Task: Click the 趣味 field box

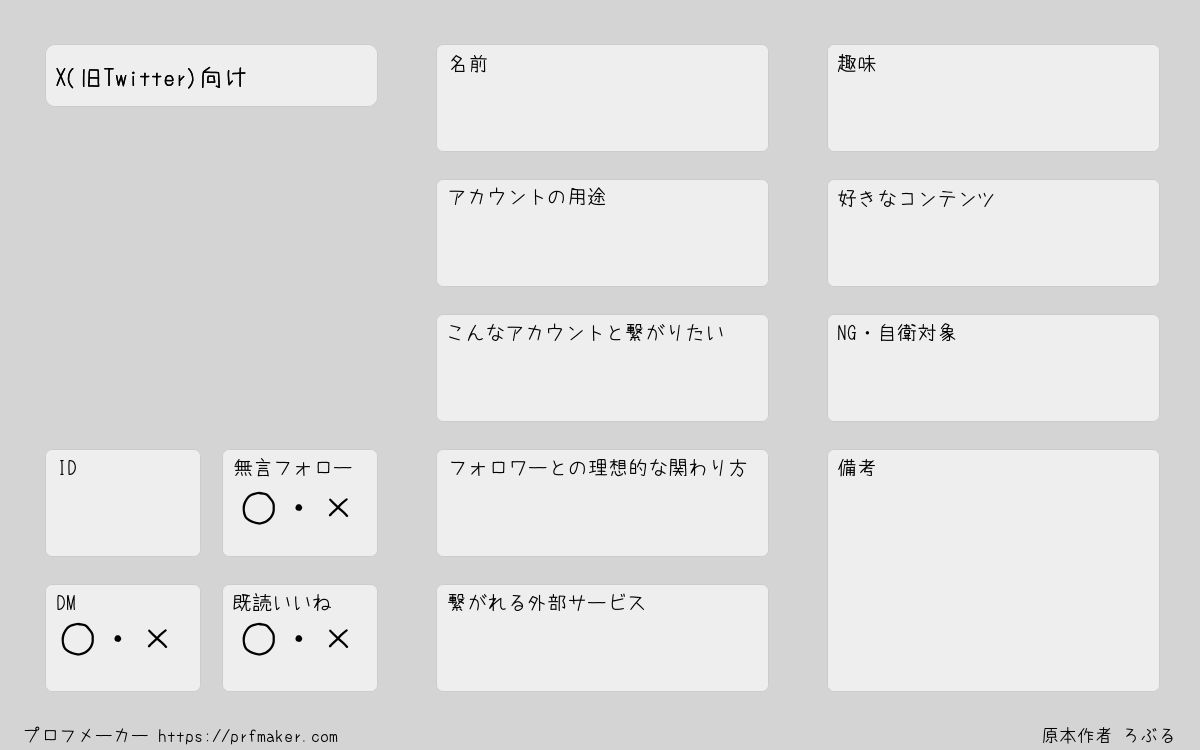Action: click(993, 98)
